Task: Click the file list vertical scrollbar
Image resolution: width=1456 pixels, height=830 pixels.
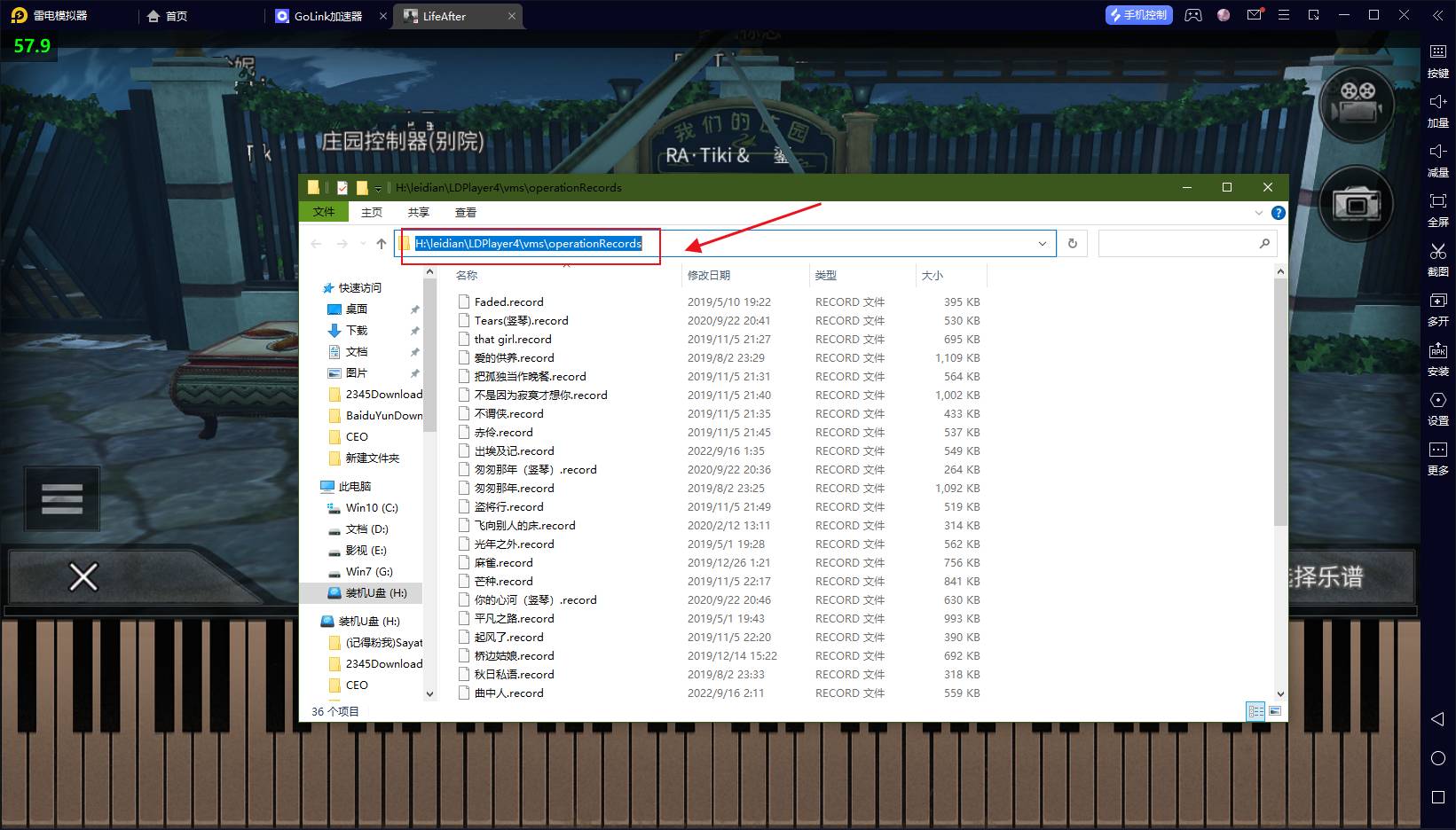Action: (x=1279, y=399)
